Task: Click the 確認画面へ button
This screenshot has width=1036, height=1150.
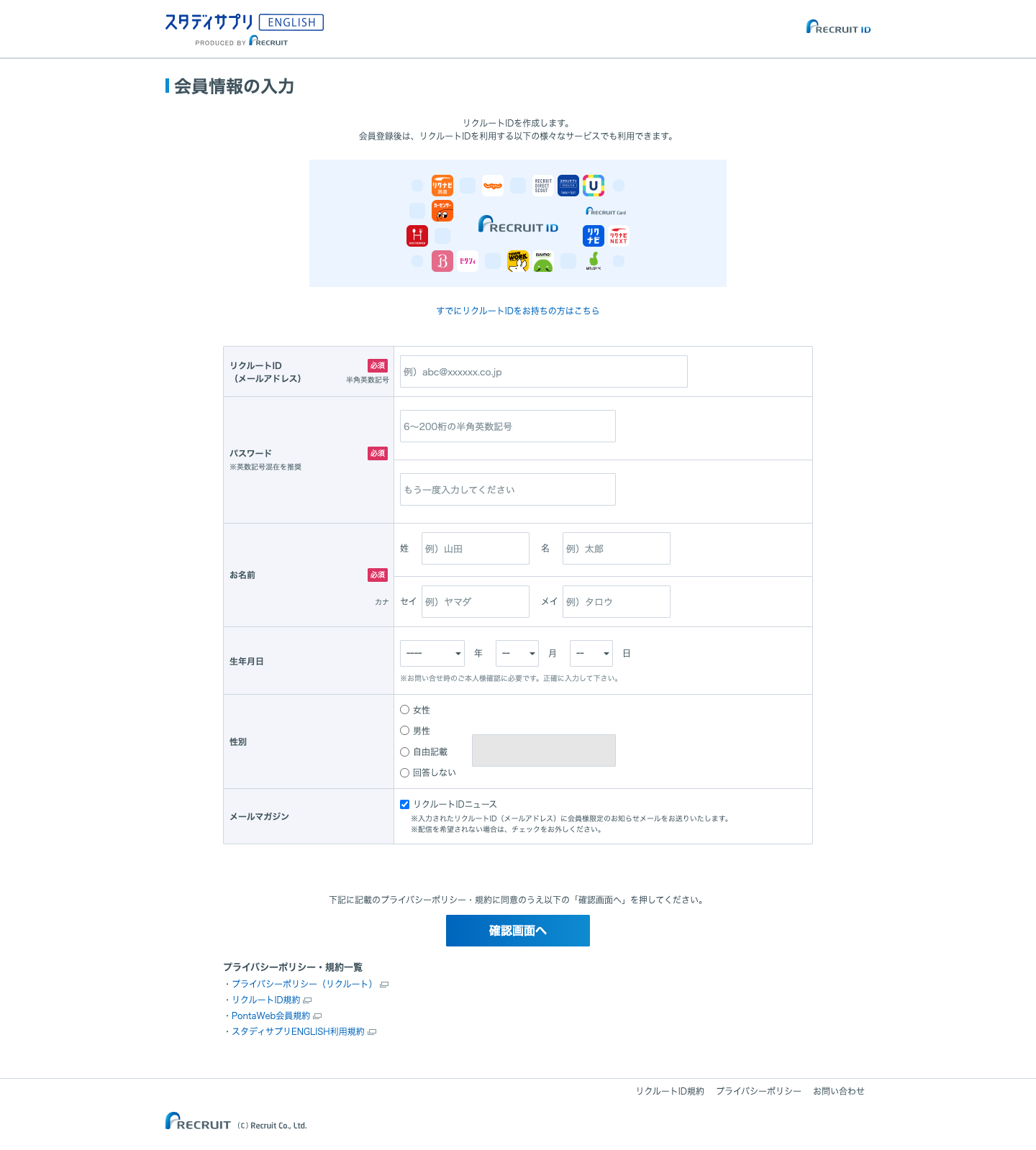Action: pyautogui.click(x=518, y=931)
